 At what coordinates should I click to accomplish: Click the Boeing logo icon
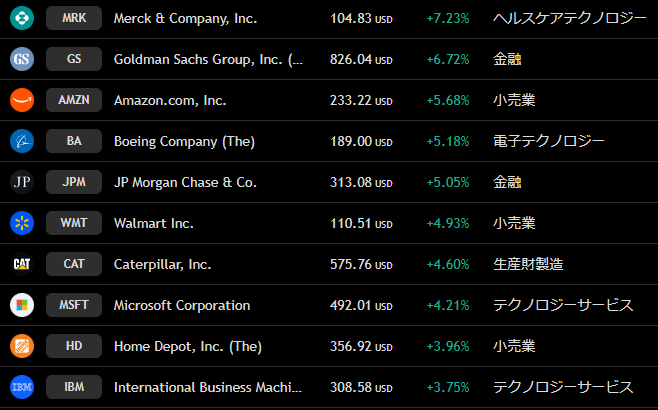pyautogui.click(x=22, y=141)
